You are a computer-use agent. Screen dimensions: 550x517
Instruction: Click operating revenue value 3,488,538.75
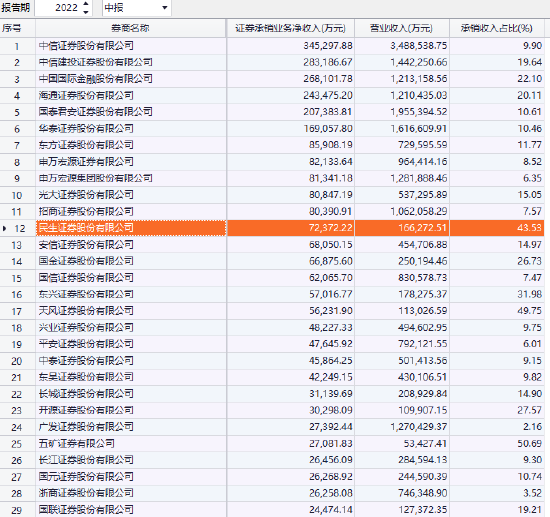pyautogui.click(x=419, y=46)
